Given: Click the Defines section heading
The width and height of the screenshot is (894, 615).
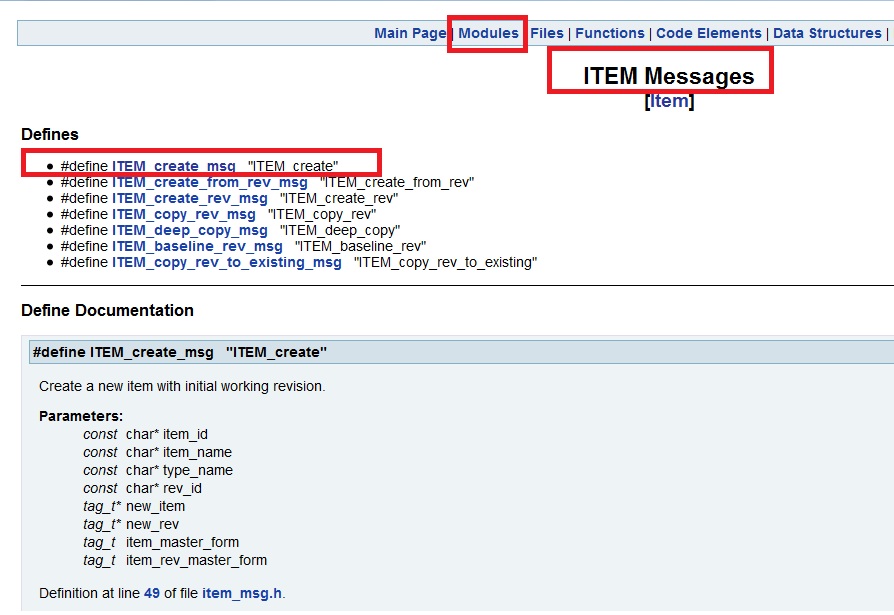Looking at the screenshot, I should tap(51, 134).
